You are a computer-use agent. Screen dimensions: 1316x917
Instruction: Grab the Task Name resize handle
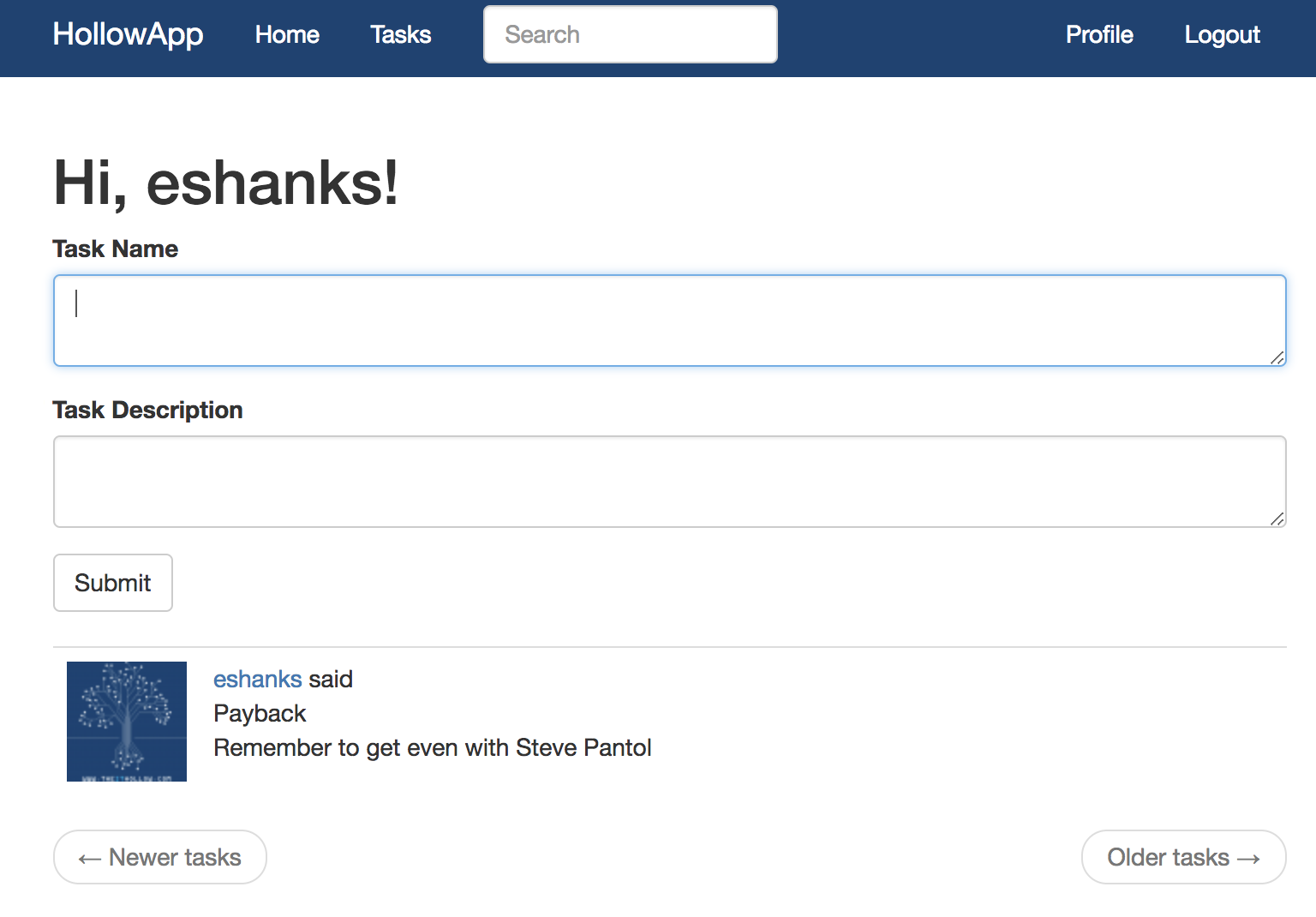pos(1277,357)
